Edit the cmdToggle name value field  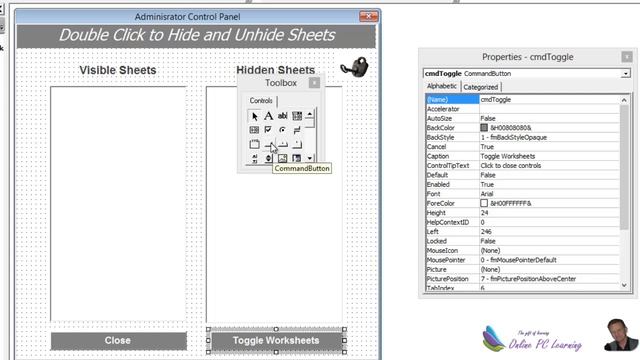(549, 100)
